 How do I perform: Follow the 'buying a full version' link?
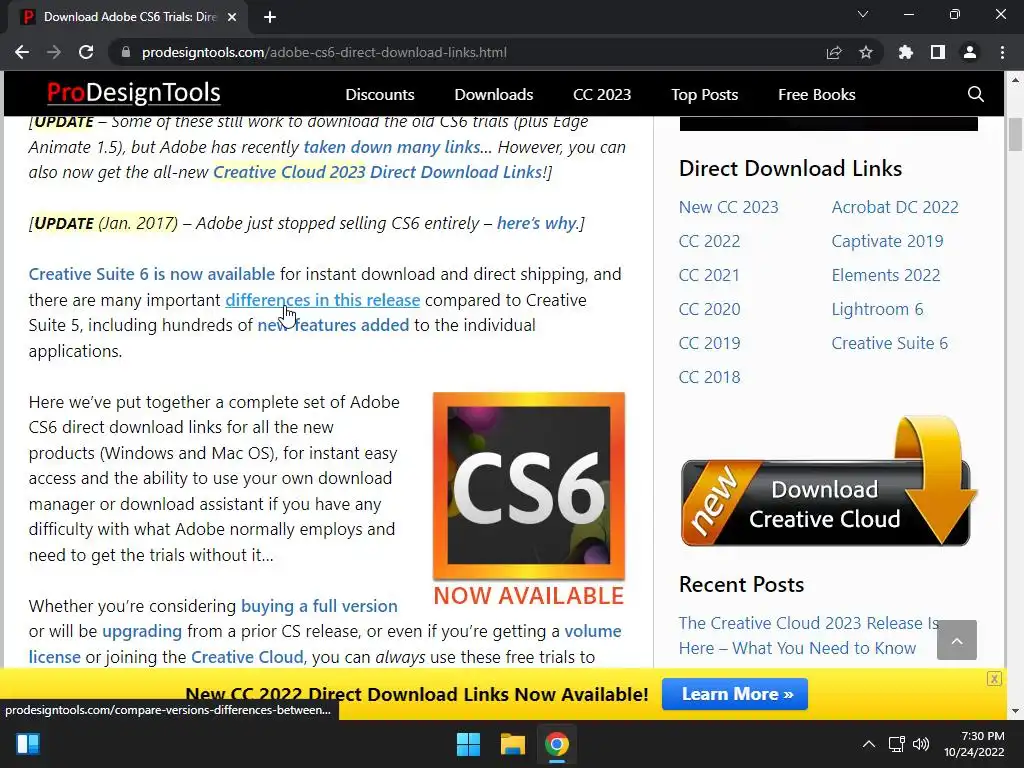click(319, 606)
